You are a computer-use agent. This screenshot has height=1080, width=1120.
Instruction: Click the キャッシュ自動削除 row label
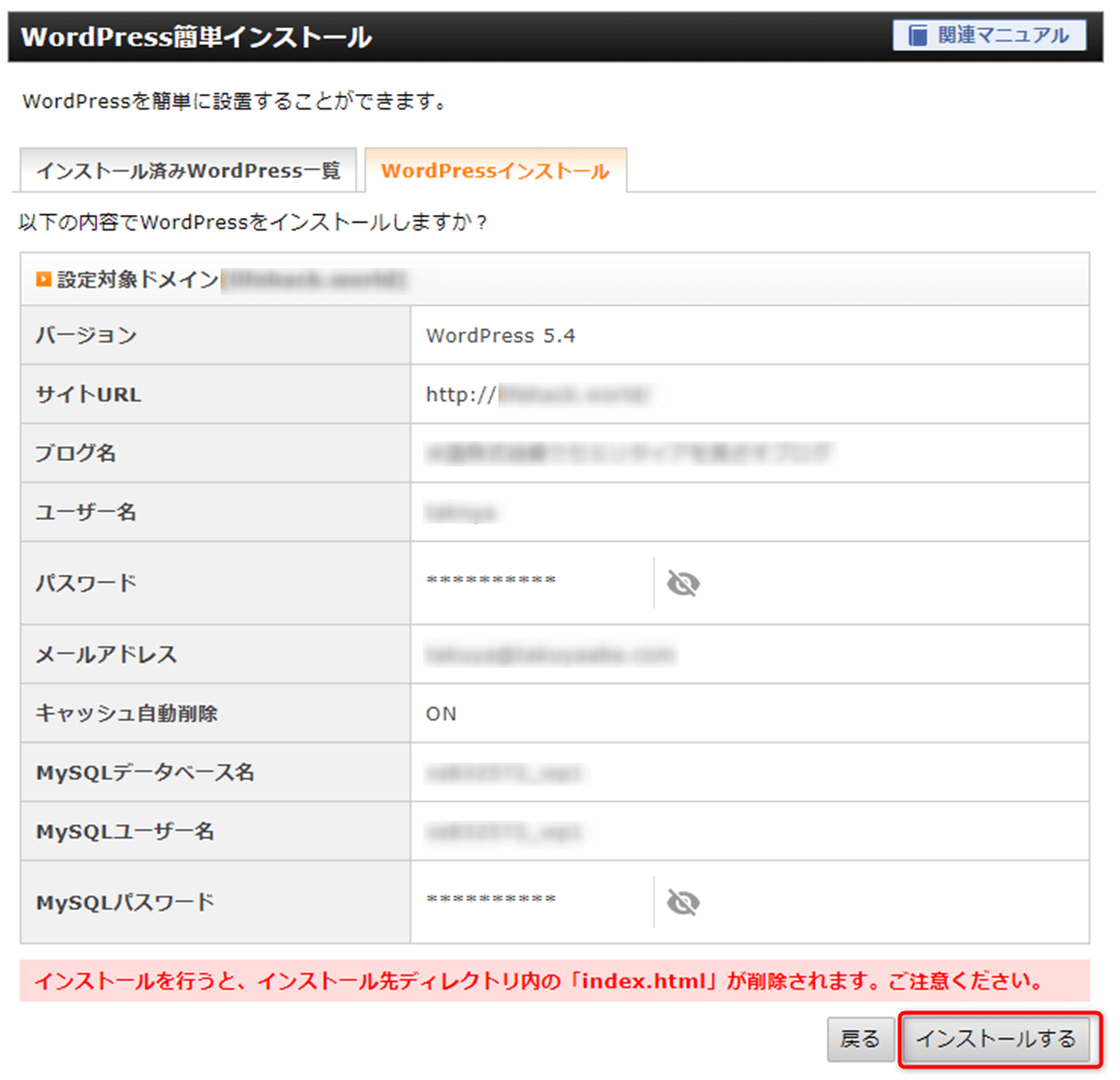tap(127, 713)
